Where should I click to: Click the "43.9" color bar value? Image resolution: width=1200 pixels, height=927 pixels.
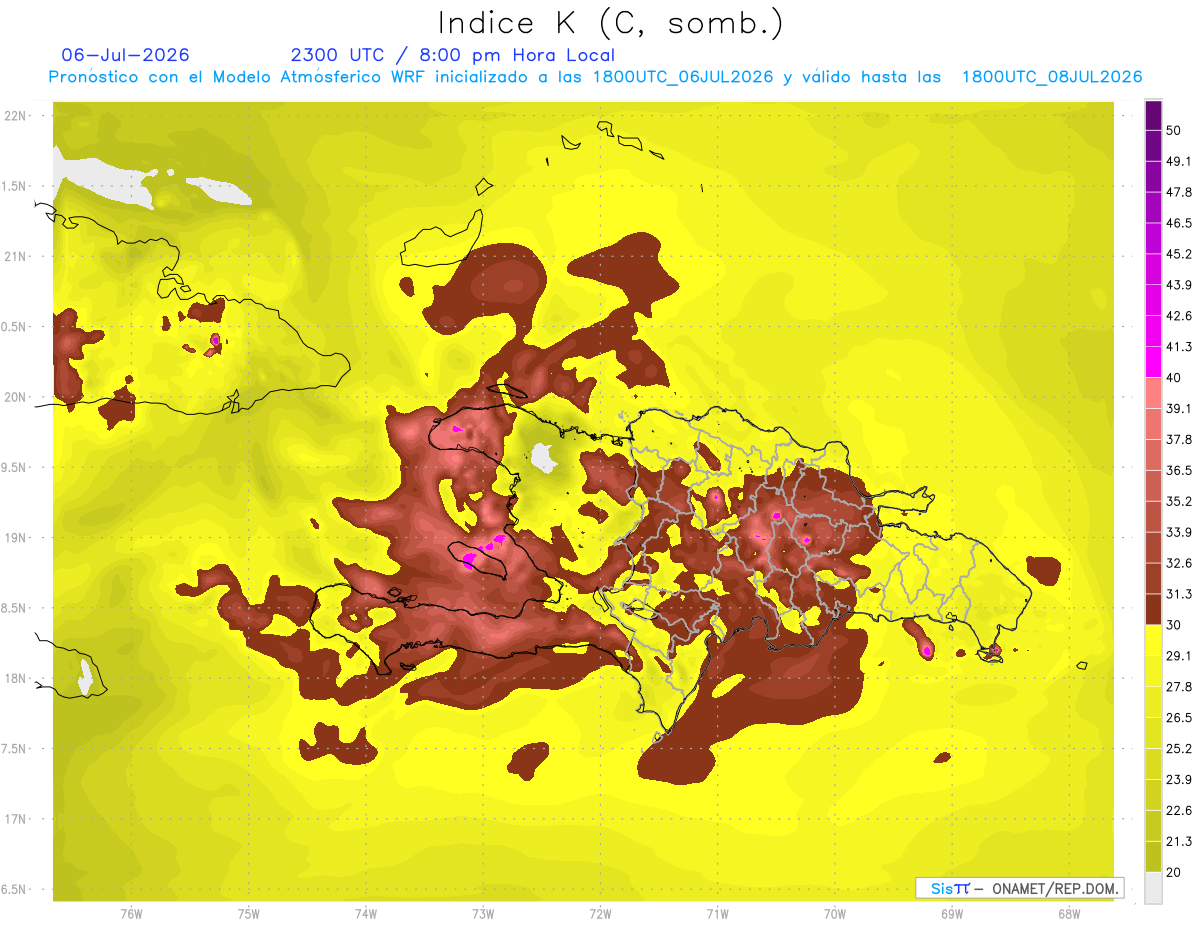point(1178,285)
